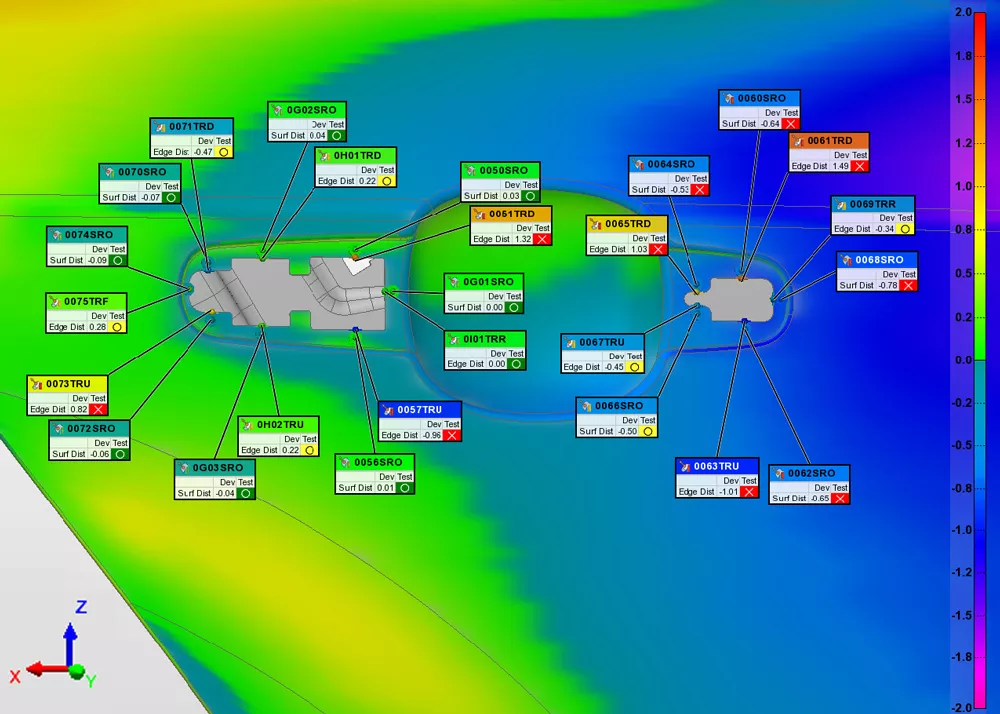Click Edge Dist value 0.82
Image resolution: width=1000 pixels, height=714 pixels.
[x=79, y=409]
